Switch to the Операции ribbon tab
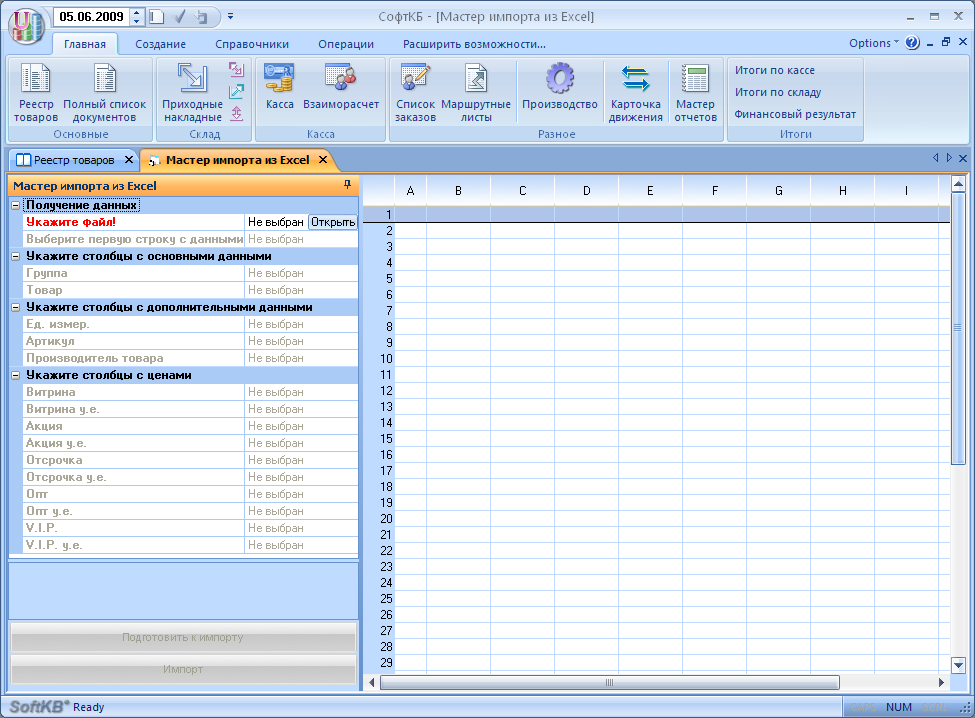 pyautogui.click(x=346, y=44)
